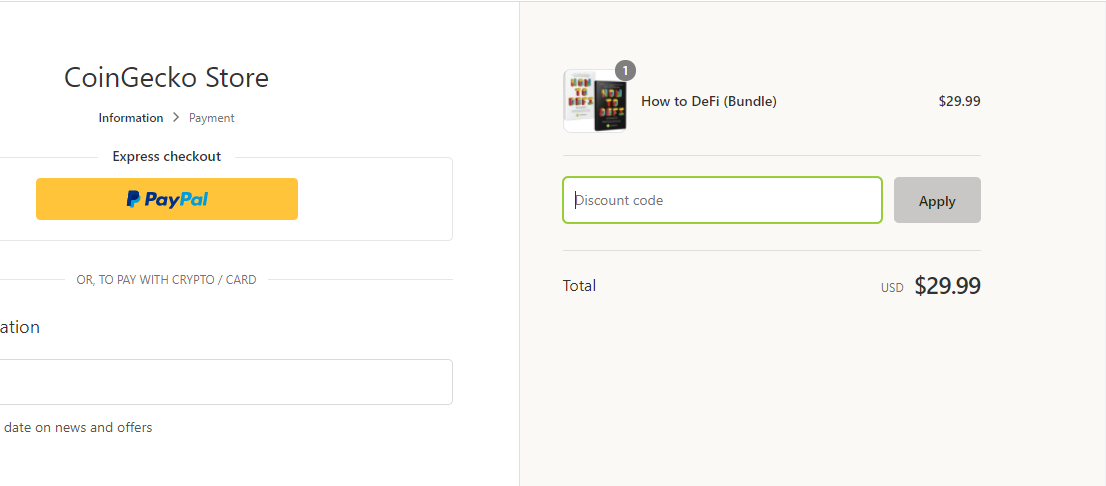Go to the Payment breadcrumb step
This screenshot has height=486, width=1106.
point(212,118)
